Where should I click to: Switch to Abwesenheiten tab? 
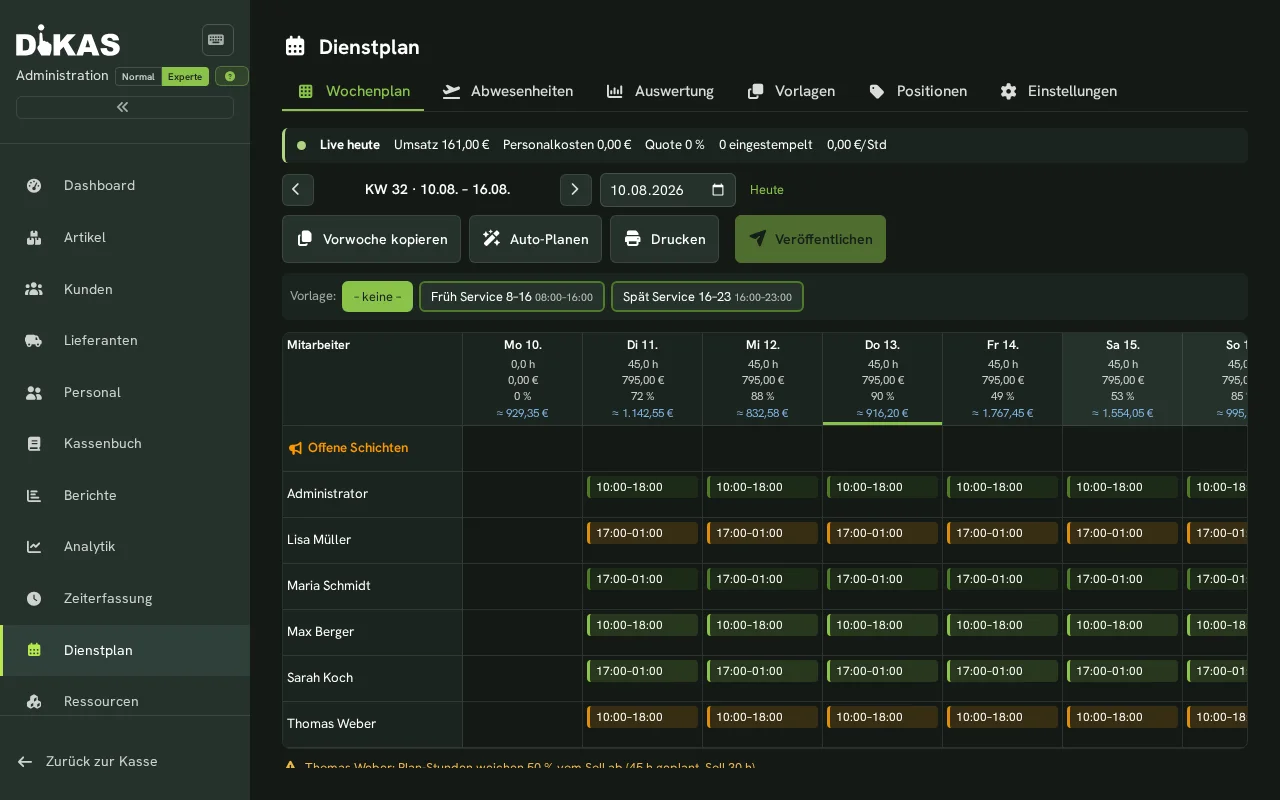point(508,91)
